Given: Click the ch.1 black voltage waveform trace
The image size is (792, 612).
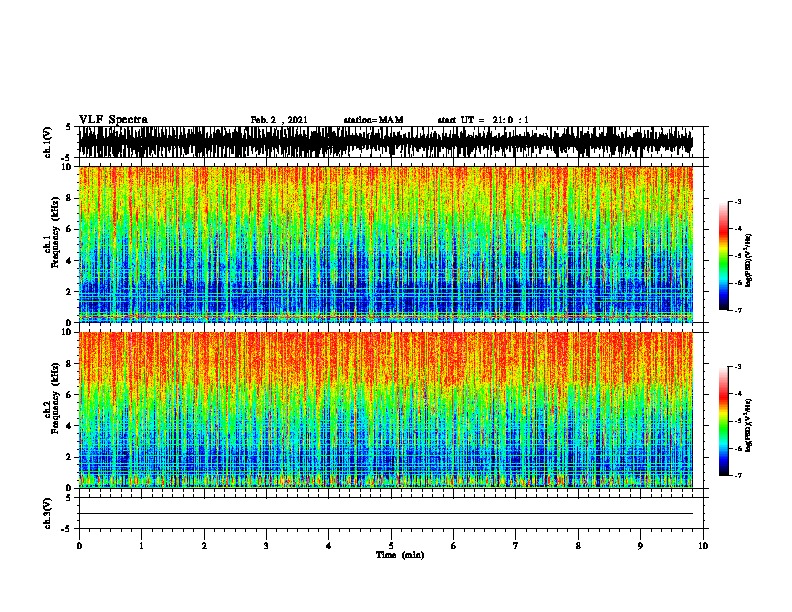Looking at the screenshot, I should 386,142.
